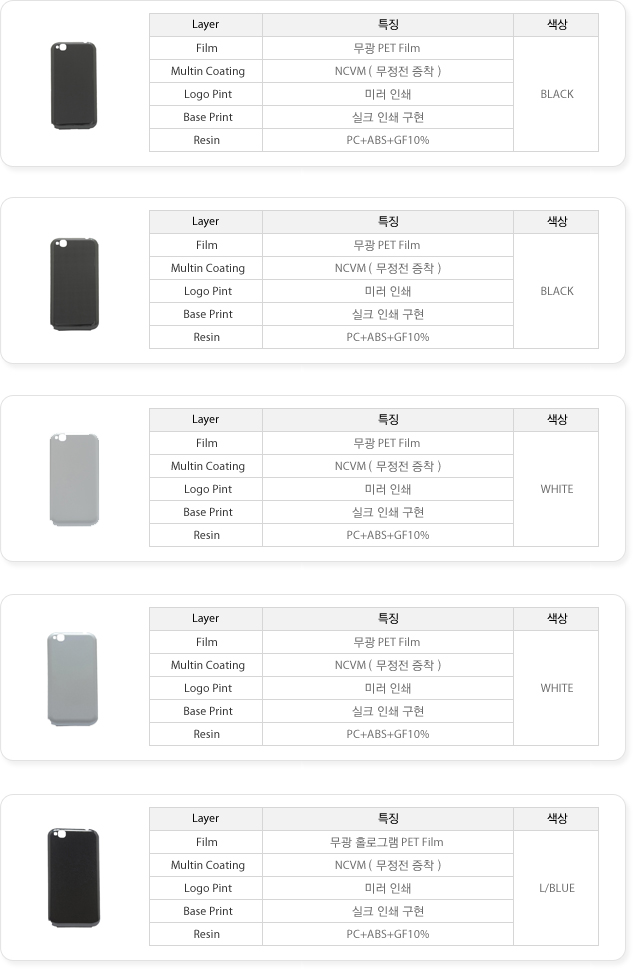Select the L/BLUE phone case image
Image resolution: width=635 pixels, height=970 pixels.
click(74, 877)
